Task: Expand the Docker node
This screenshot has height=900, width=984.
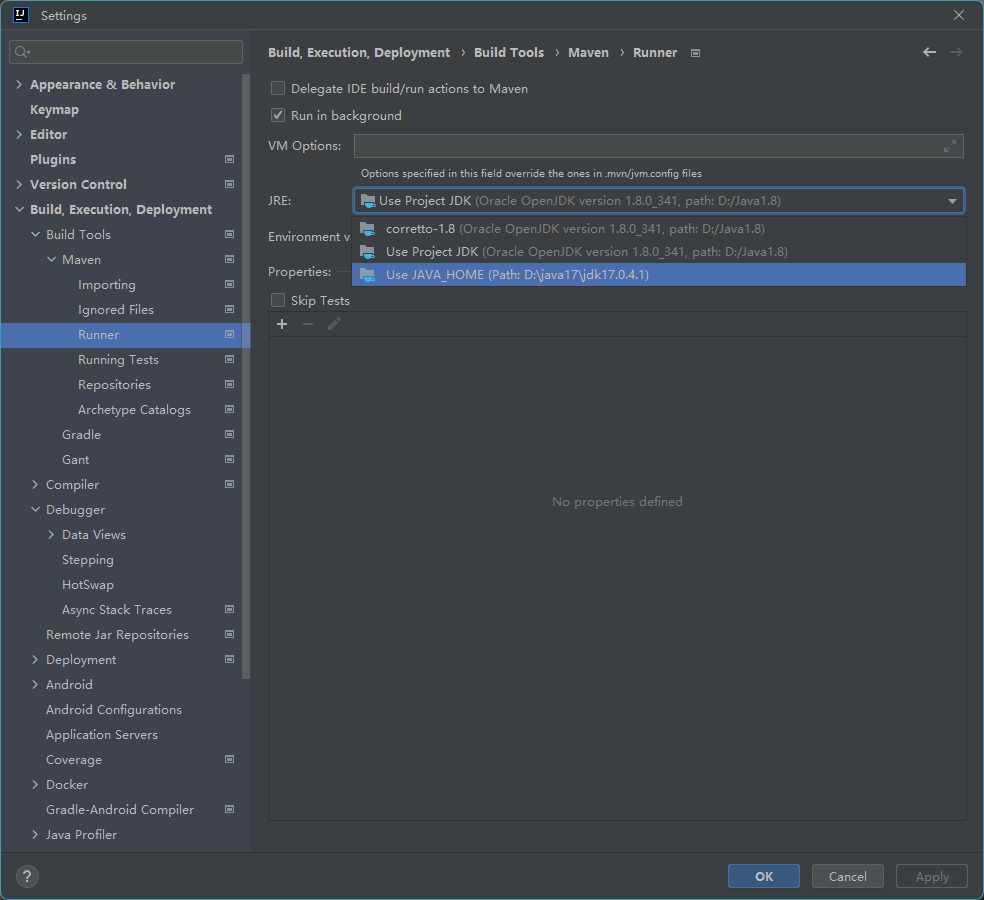Action: [35, 785]
